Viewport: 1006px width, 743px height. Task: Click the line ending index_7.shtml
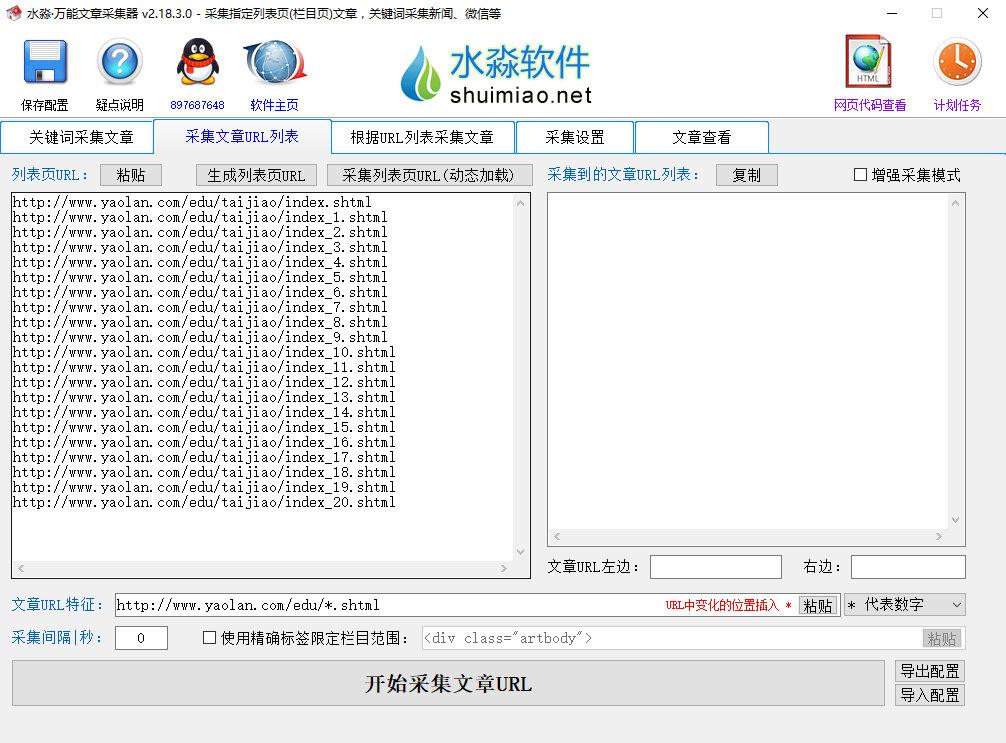200,307
